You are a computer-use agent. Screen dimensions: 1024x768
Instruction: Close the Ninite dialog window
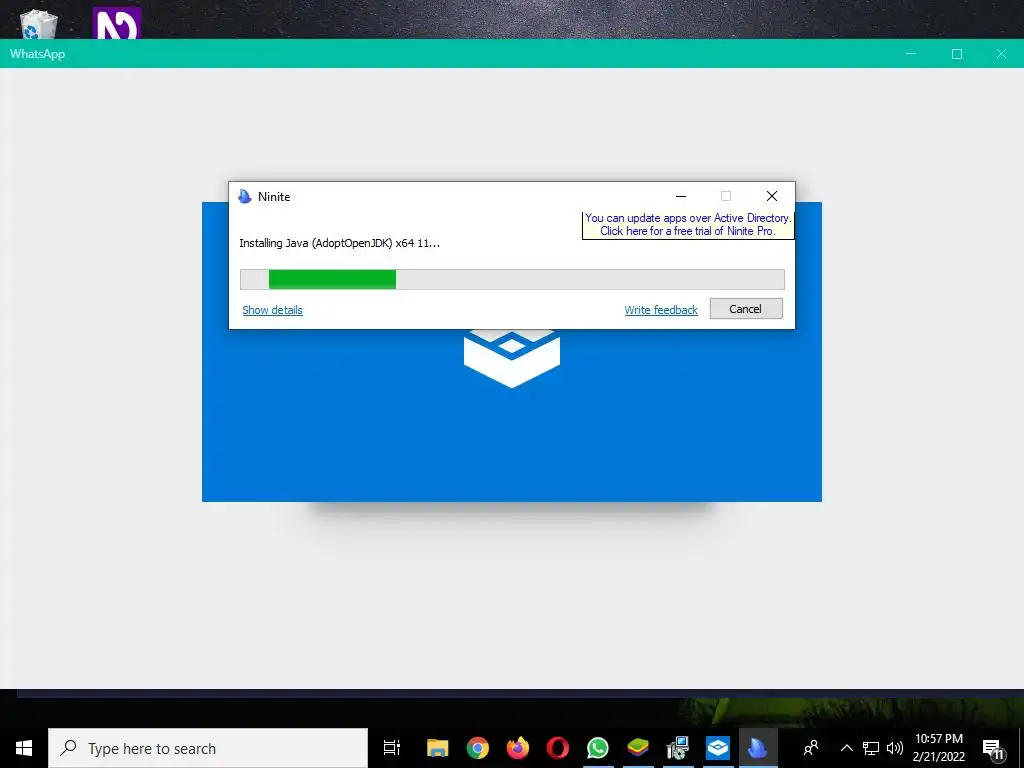pyautogui.click(x=771, y=196)
